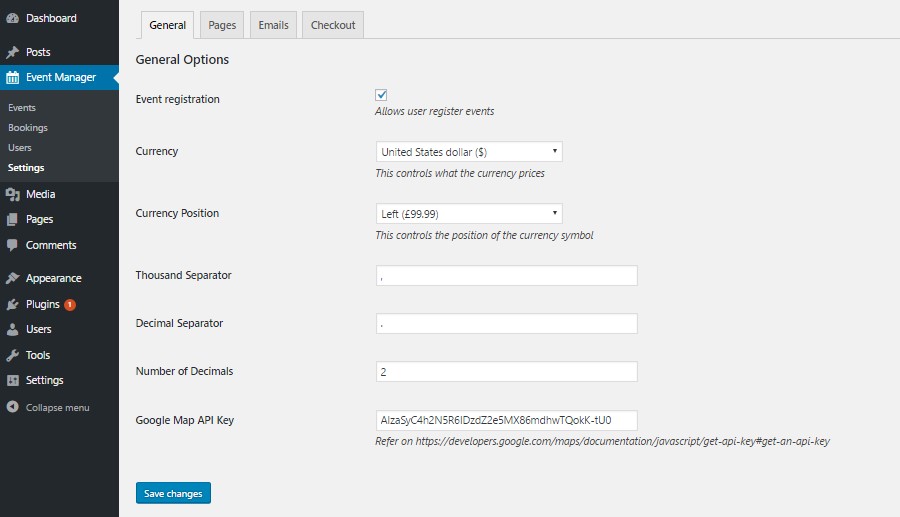The image size is (900, 517).
Task: Click the Appearance paintbrush icon
Action: pyautogui.click(x=12, y=278)
